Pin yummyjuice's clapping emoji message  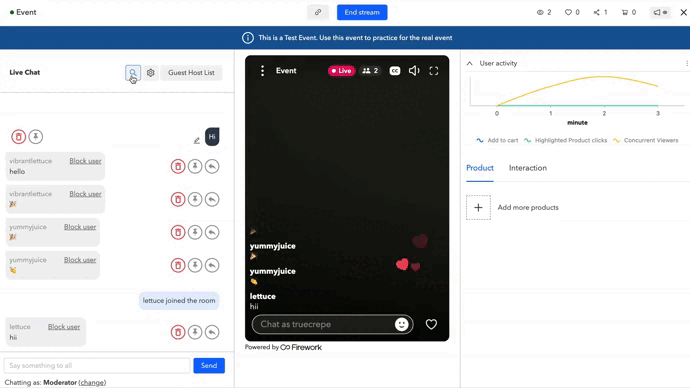pos(195,265)
